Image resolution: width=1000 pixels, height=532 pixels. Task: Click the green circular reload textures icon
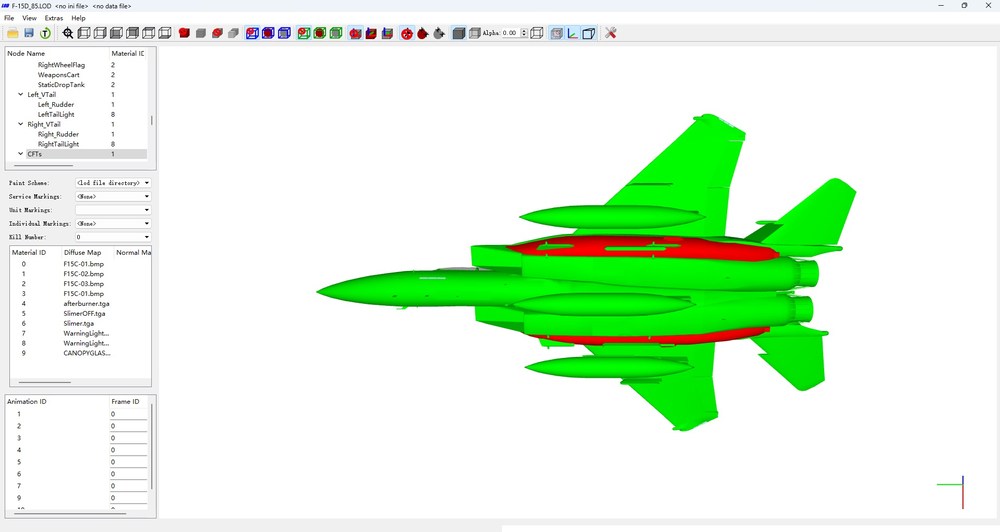tap(45, 33)
